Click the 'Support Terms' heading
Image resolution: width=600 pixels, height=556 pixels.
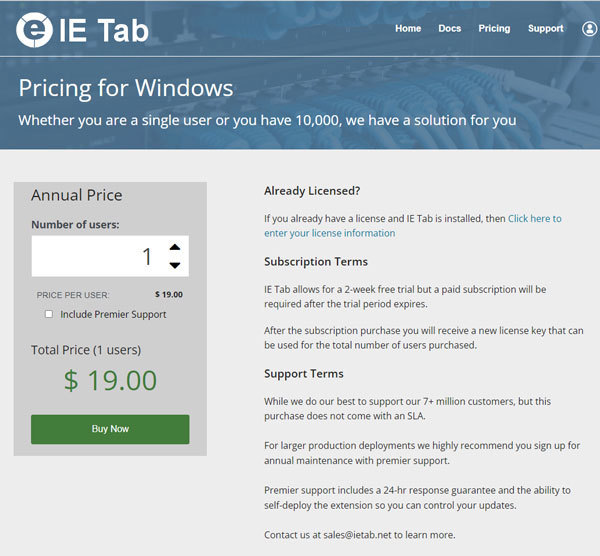click(x=304, y=374)
